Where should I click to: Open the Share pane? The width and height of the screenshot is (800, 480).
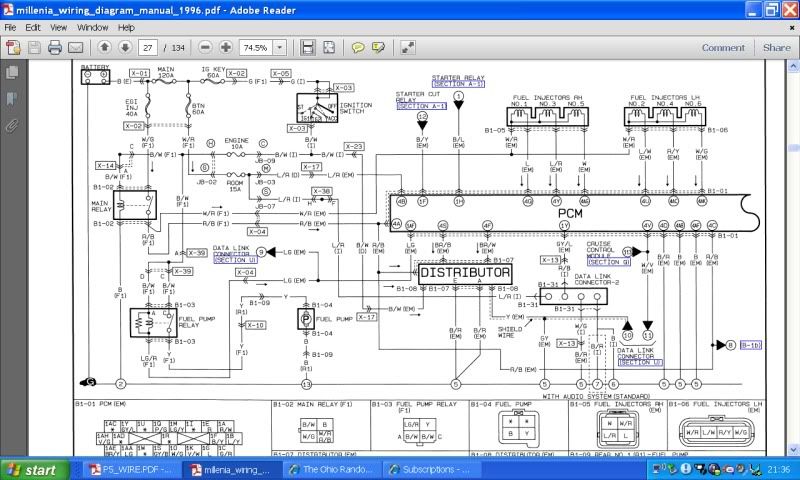(777, 47)
